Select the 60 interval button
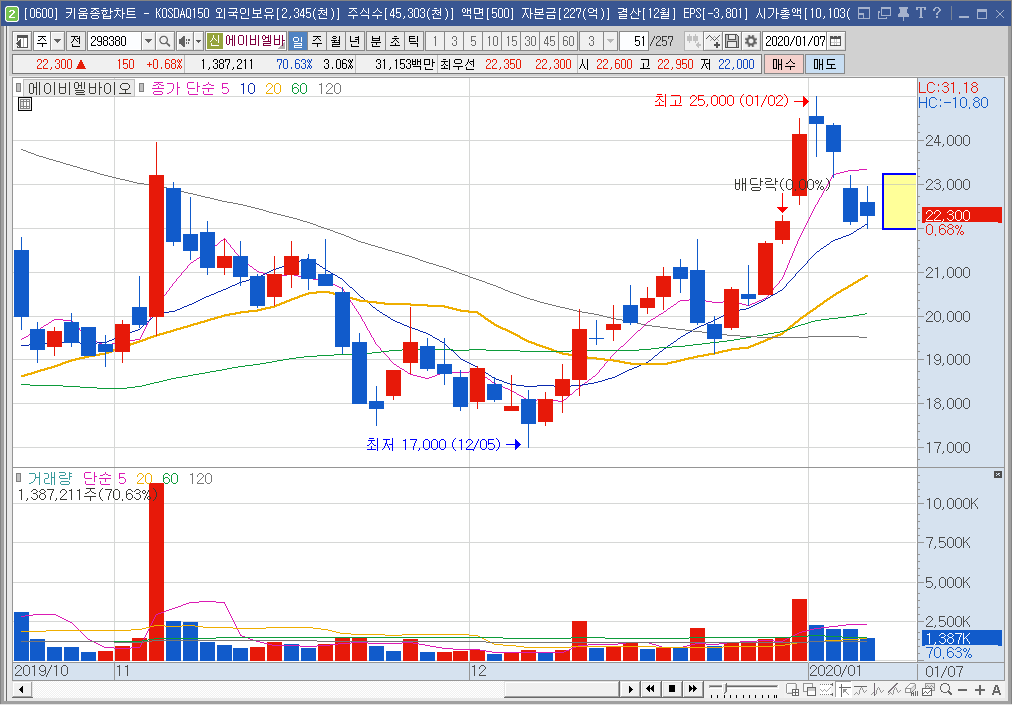The height and width of the screenshot is (705, 1012). point(568,42)
